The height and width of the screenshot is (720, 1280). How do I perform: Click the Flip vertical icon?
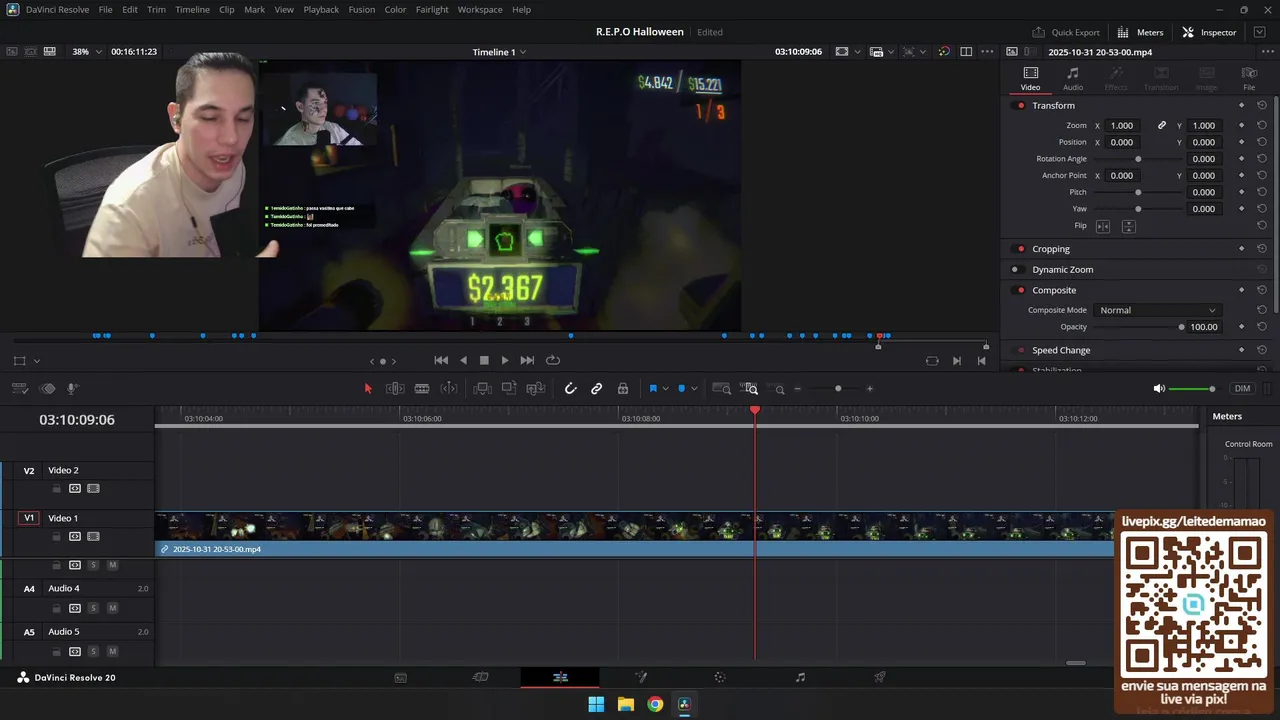pos(1128,226)
